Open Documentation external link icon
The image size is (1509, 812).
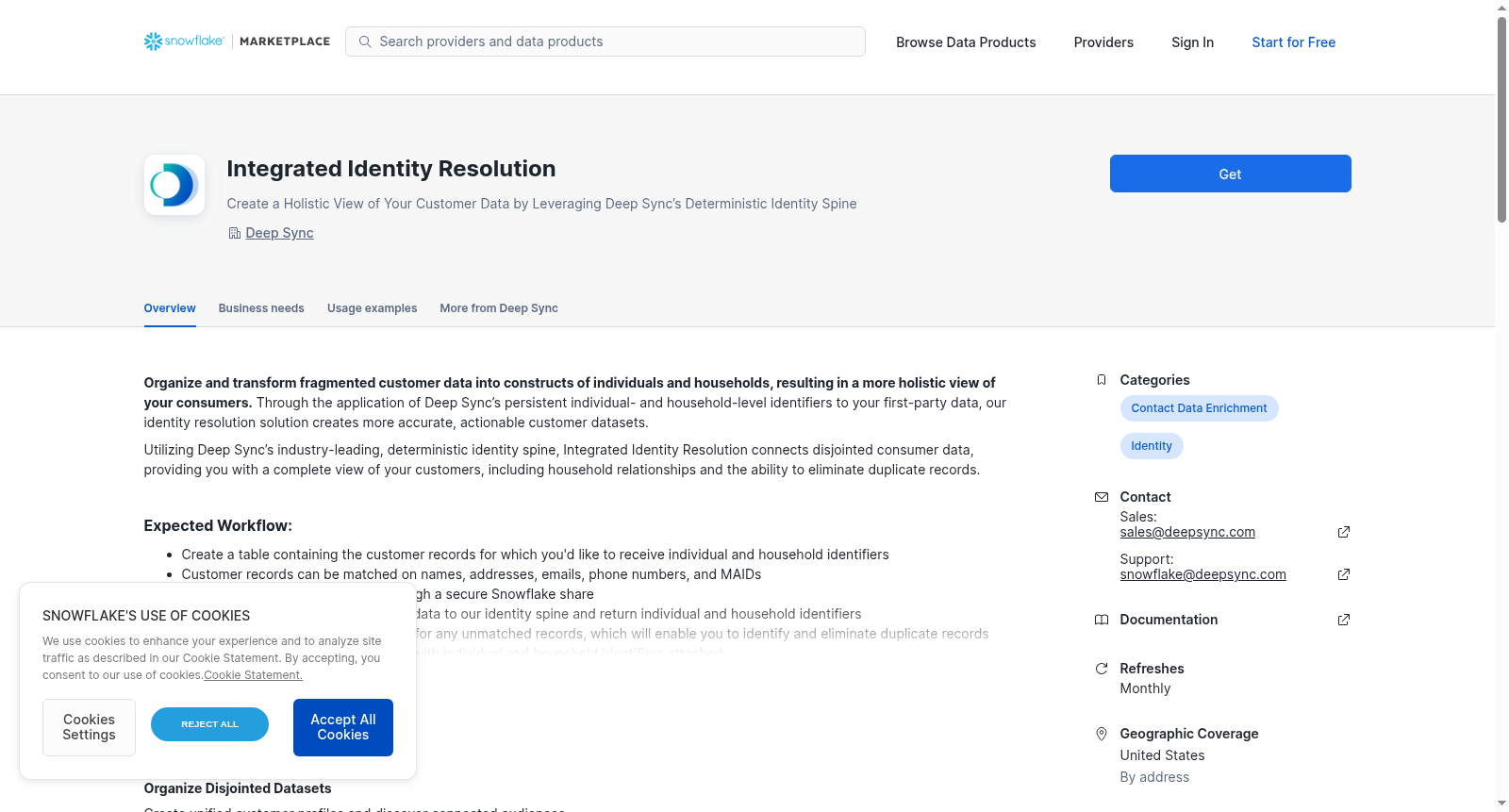click(x=1344, y=620)
